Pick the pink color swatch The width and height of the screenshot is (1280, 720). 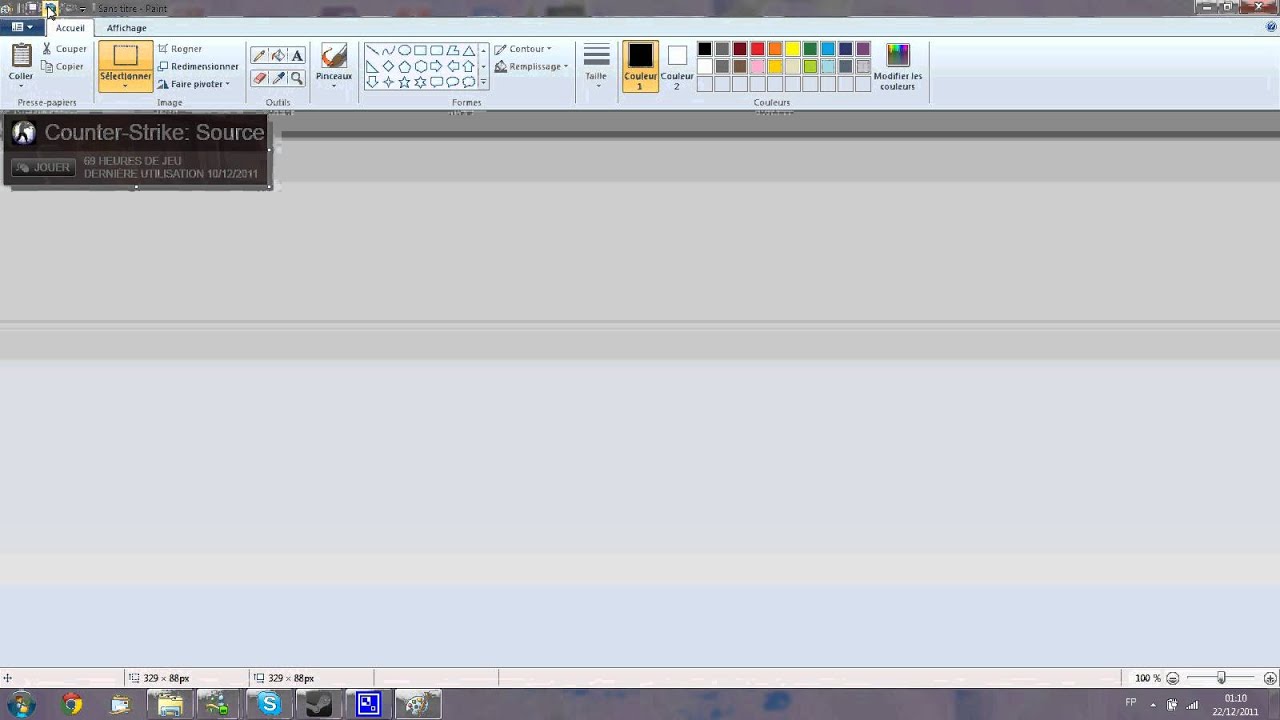point(758,67)
